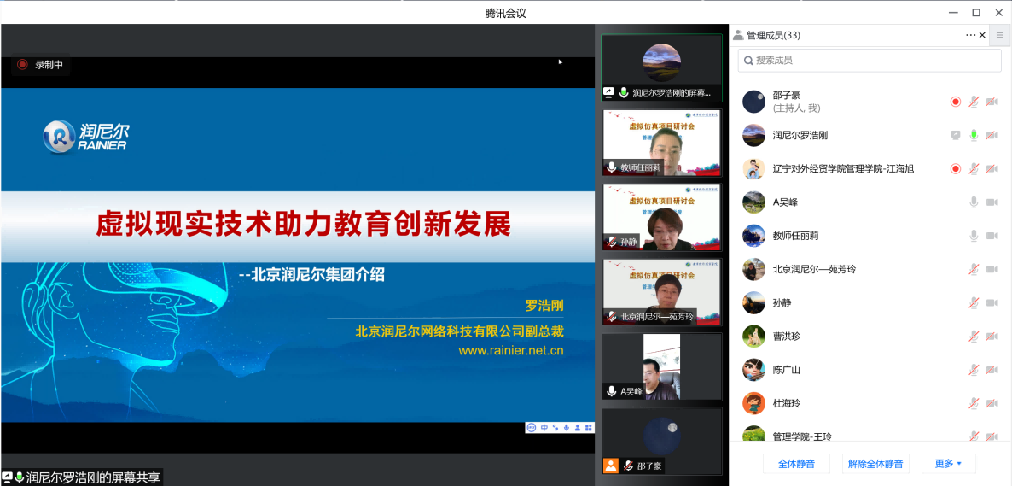Screen dimensions: 1012x486
Task: Expand the 更多 dropdown
Action: [x=948, y=463]
